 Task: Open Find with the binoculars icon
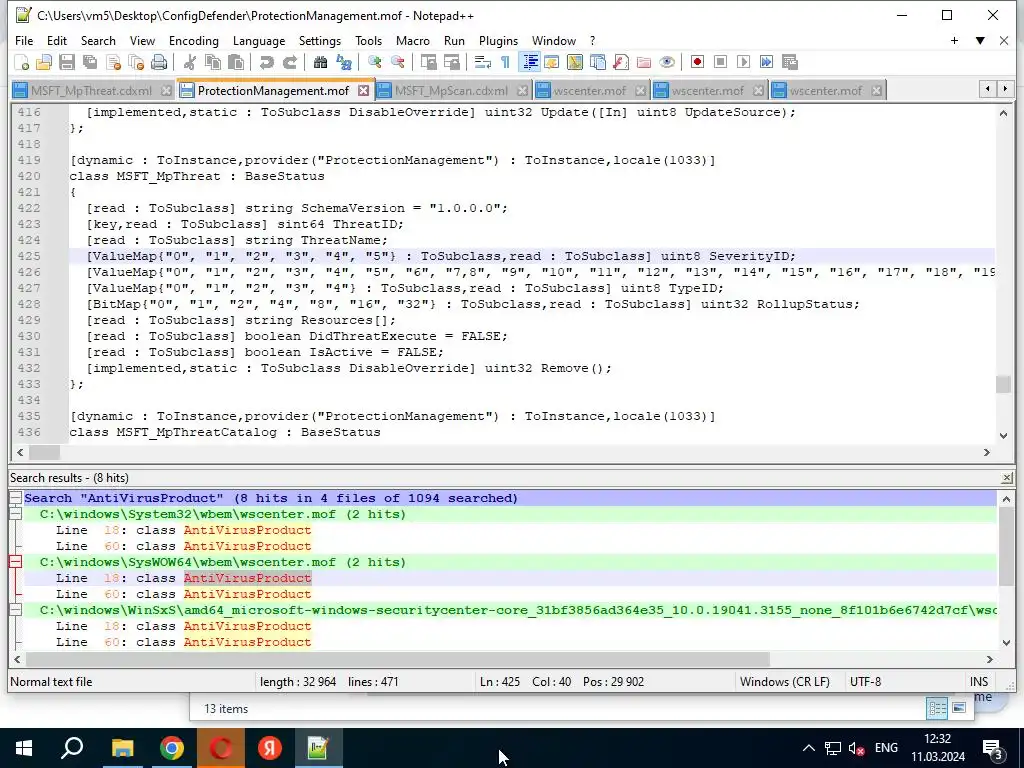(320, 62)
